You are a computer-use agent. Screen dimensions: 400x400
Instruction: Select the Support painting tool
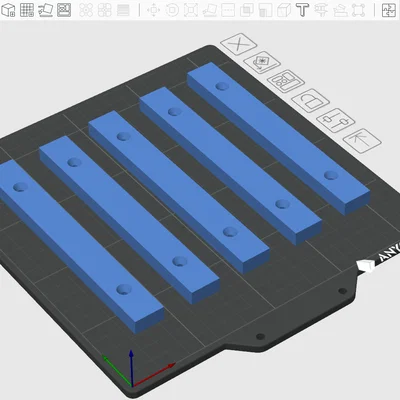pyautogui.click(x=265, y=10)
